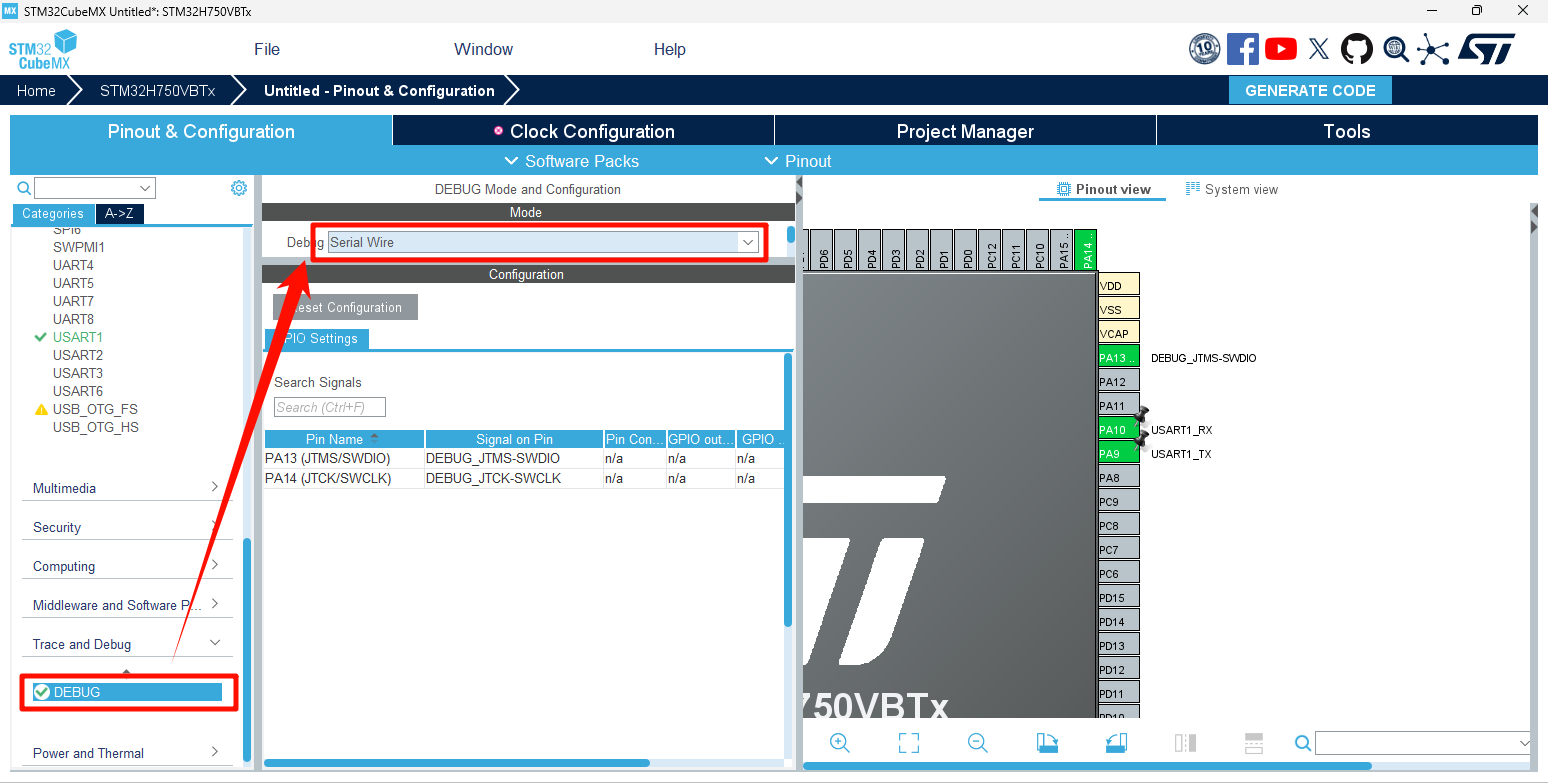Click the Reset Configuration button
The image size is (1548, 783).
[x=345, y=307]
